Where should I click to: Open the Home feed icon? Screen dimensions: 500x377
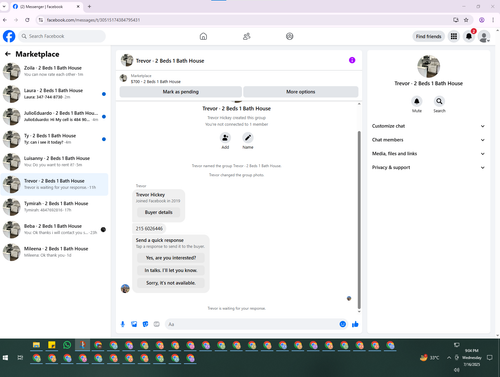coord(203,36)
